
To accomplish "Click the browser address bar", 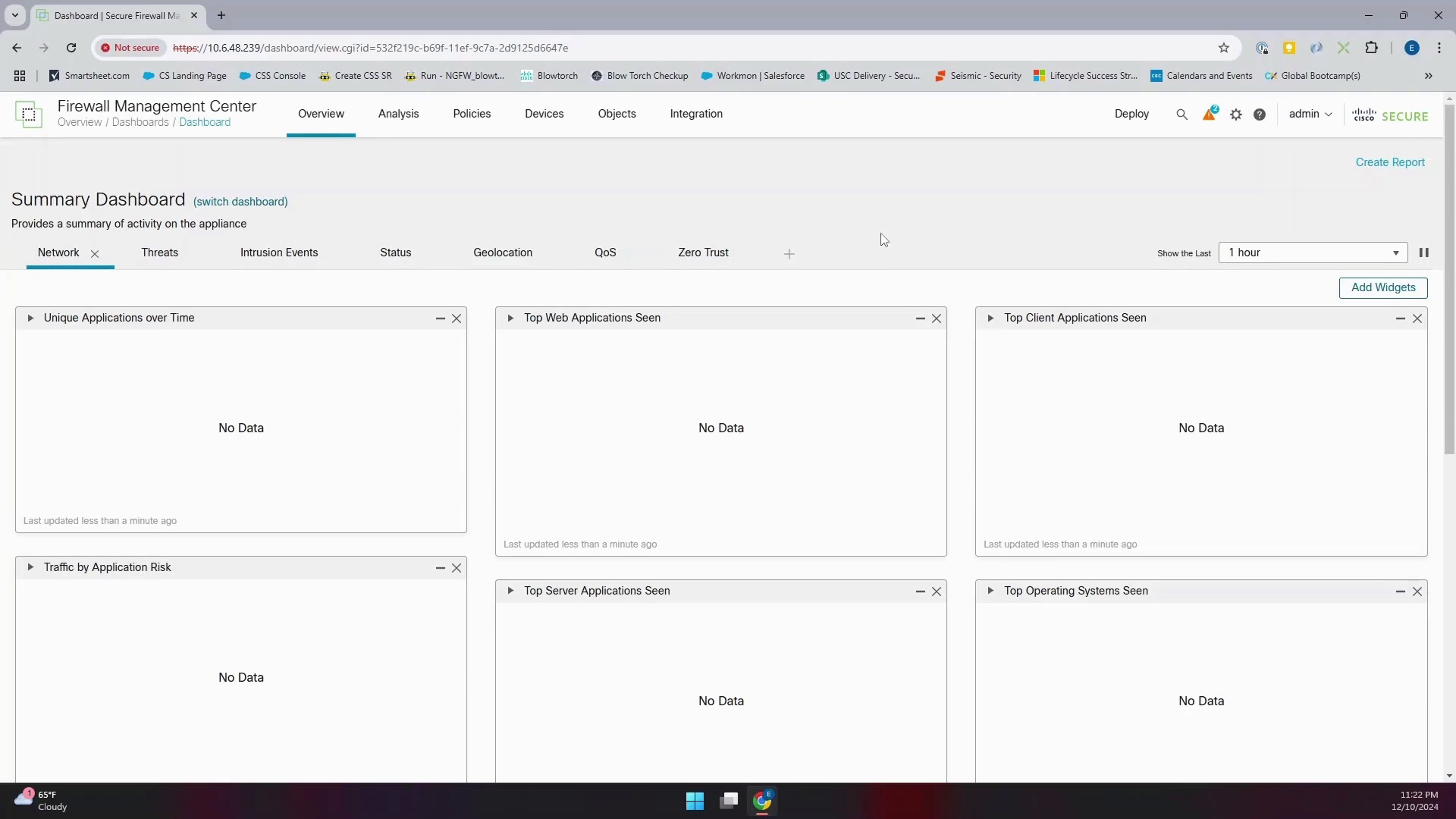I will tap(667, 48).
